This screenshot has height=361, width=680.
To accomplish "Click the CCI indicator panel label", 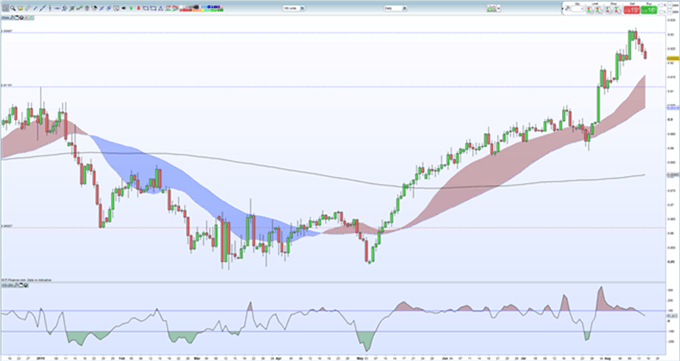I will [8, 285].
